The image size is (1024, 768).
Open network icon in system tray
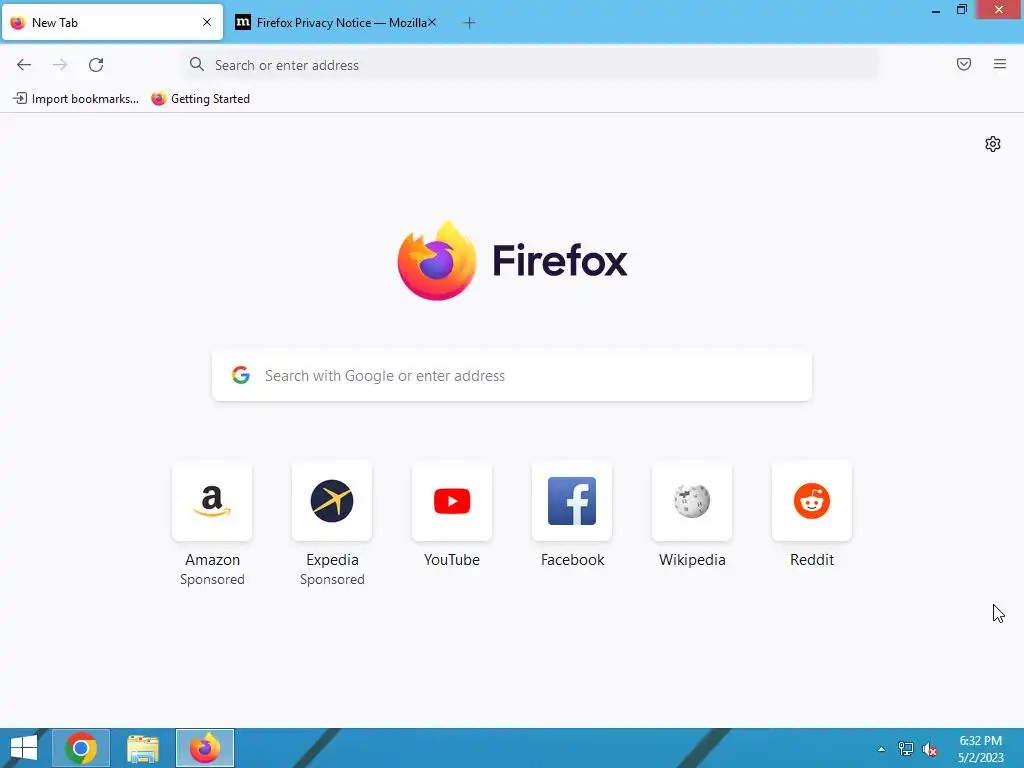point(906,749)
